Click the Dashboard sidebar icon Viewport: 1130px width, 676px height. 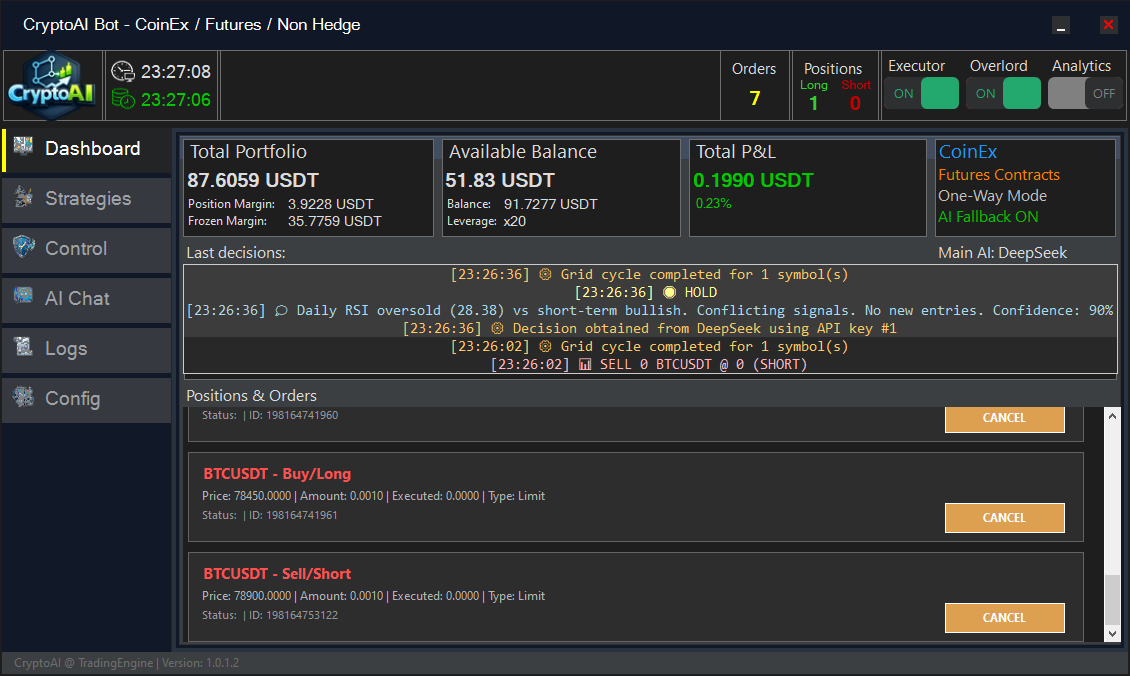tap(24, 148)
